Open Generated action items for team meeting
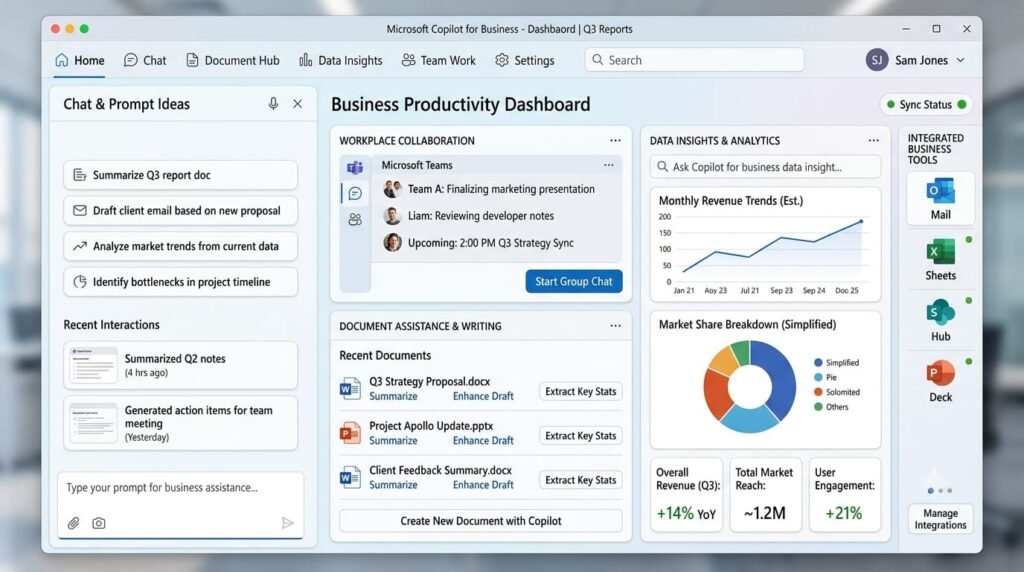The height and width of the screenshot is (572, 1024). [180, 423]
